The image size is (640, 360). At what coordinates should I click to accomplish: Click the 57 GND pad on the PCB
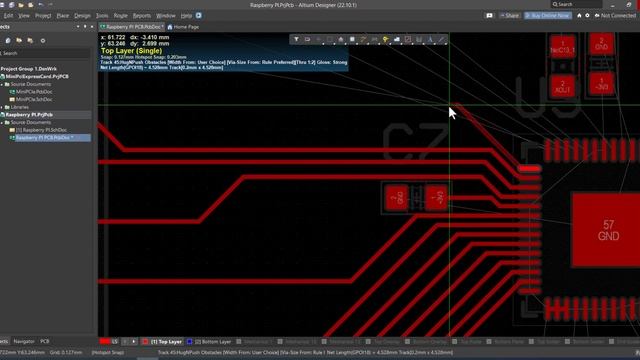point(606,230)
